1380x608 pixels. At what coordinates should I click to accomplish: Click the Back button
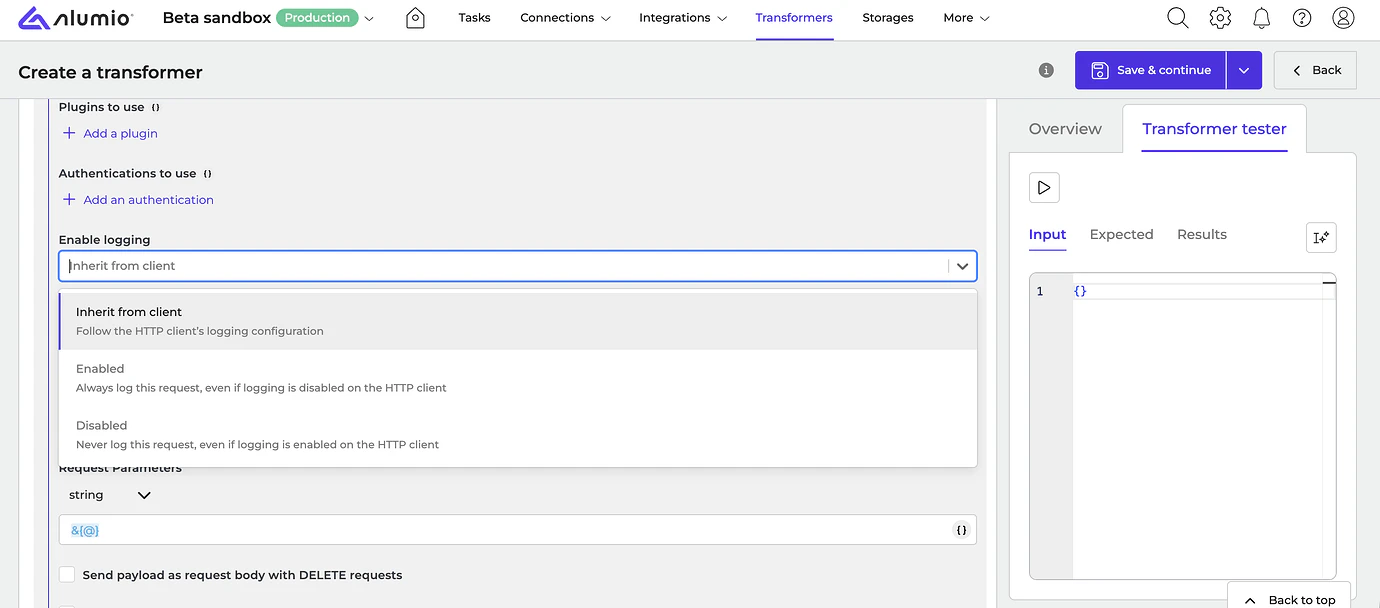[x=1315, y=70]
